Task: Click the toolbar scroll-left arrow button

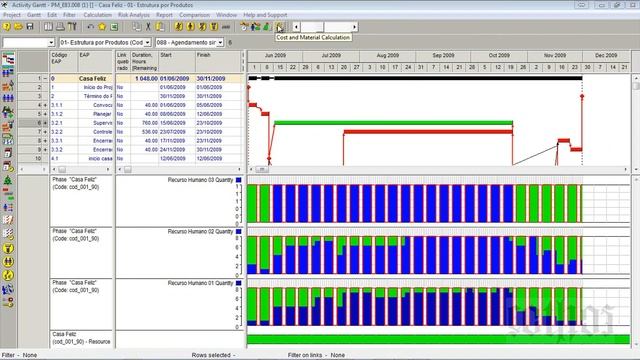Action: click(x=296, y=27)
